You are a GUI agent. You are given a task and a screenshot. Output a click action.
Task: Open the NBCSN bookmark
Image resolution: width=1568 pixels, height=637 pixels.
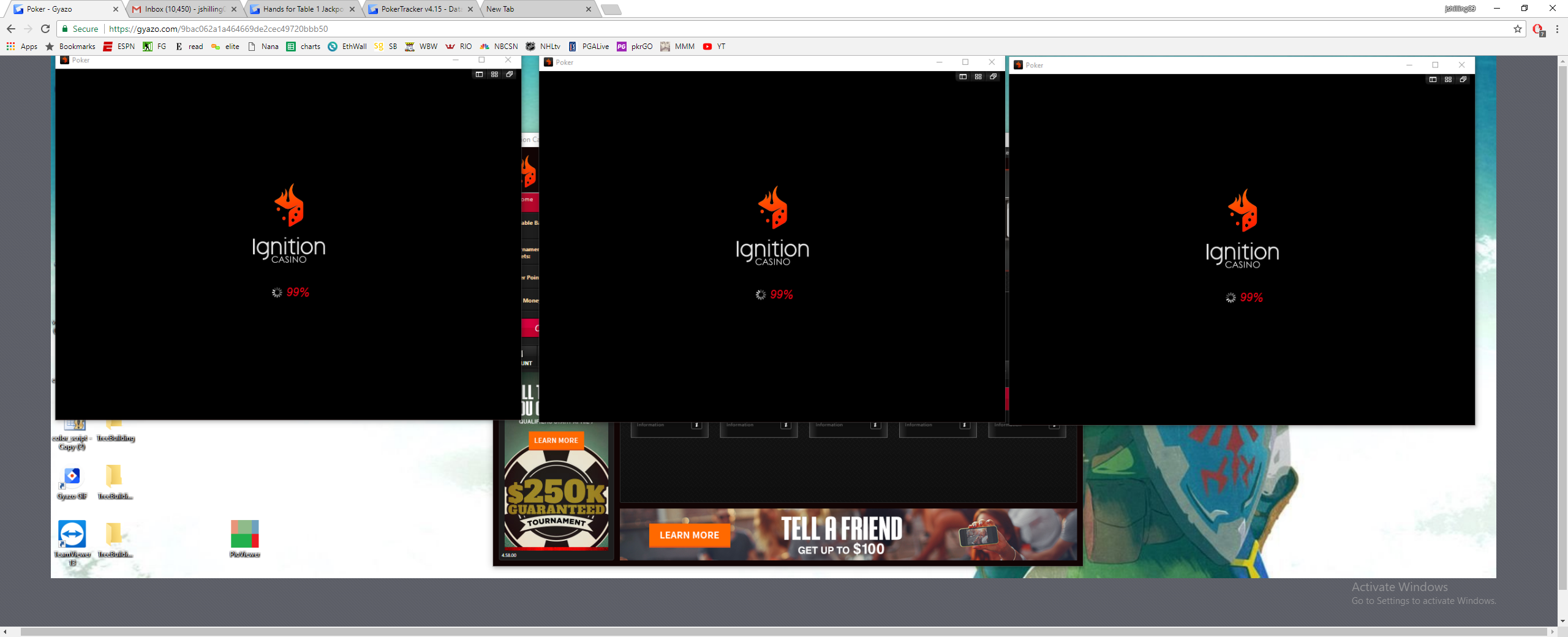click(499, 47)
